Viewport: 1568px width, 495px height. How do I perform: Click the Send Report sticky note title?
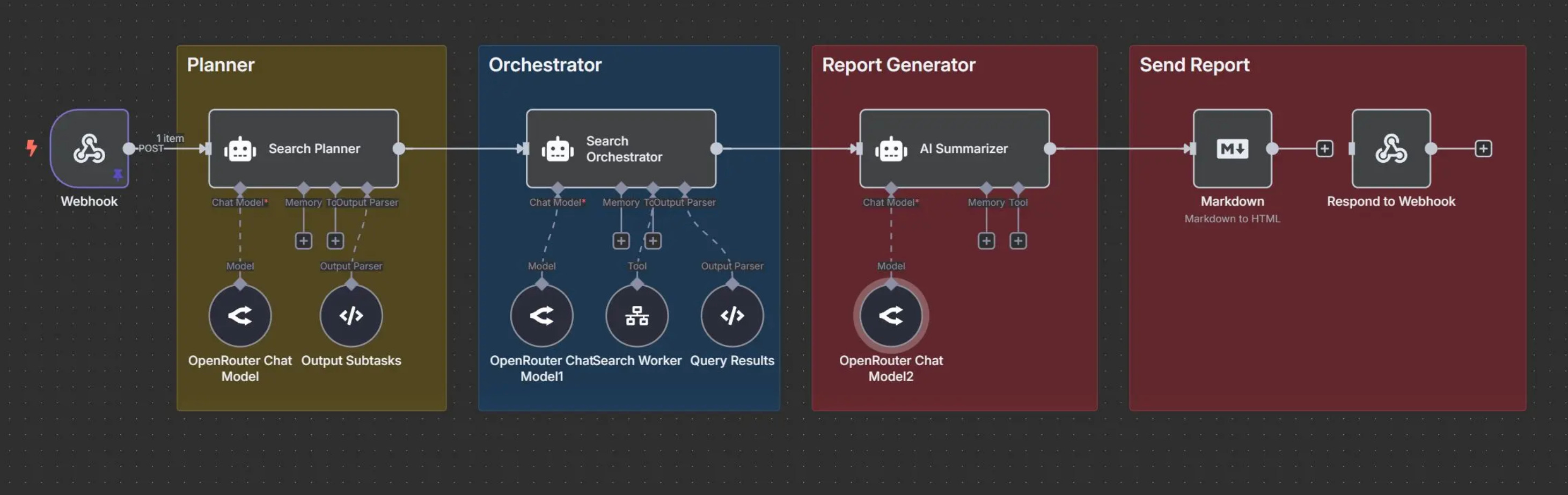tap(1195, 65)
